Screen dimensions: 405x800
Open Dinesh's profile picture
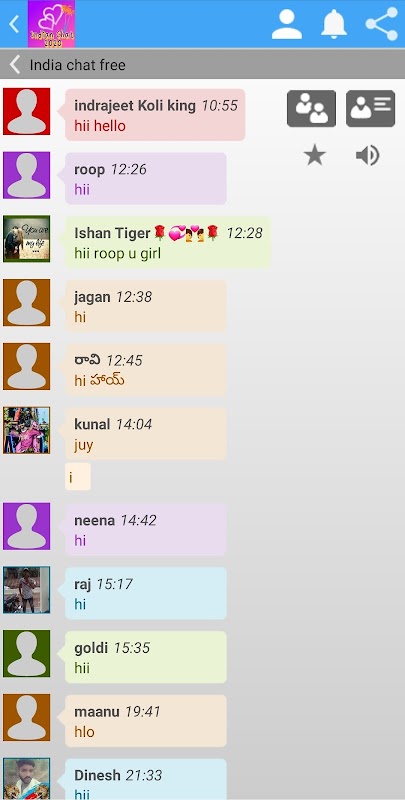(x=27, y=779)
